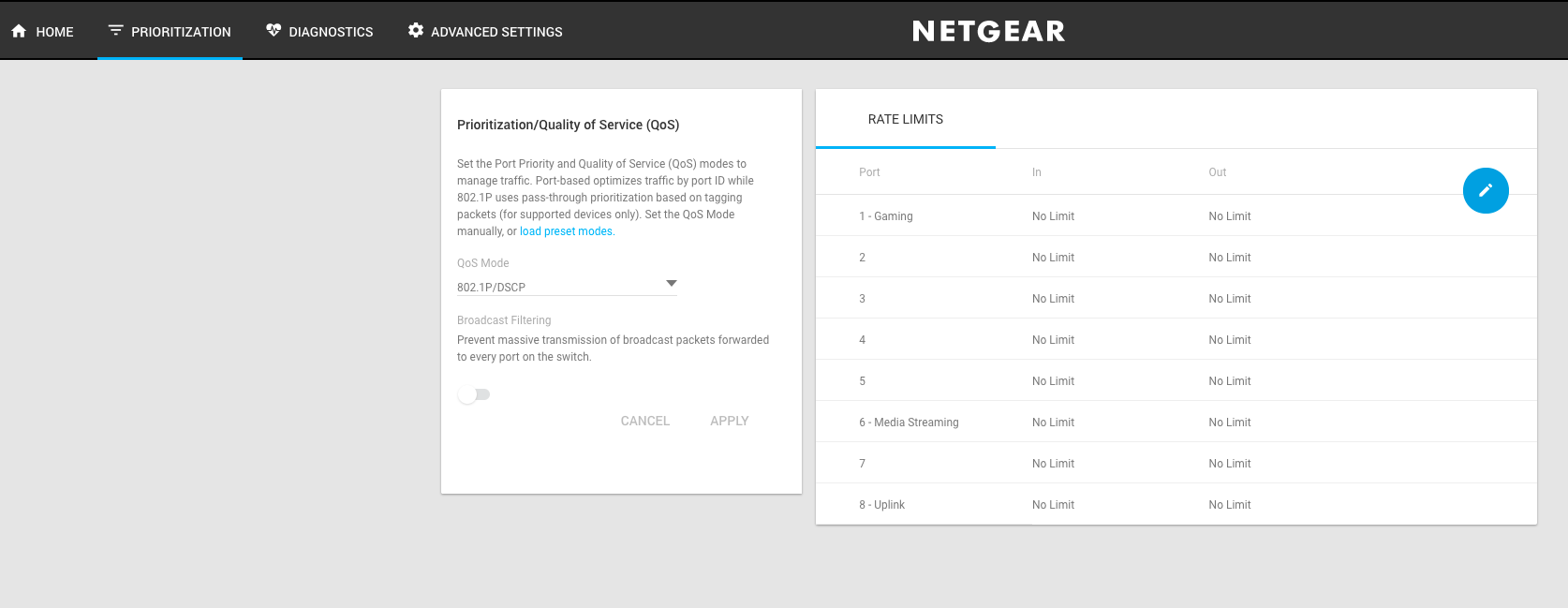Click the In limit for port 4
1568x608 pixels.
click(1053, 340)
